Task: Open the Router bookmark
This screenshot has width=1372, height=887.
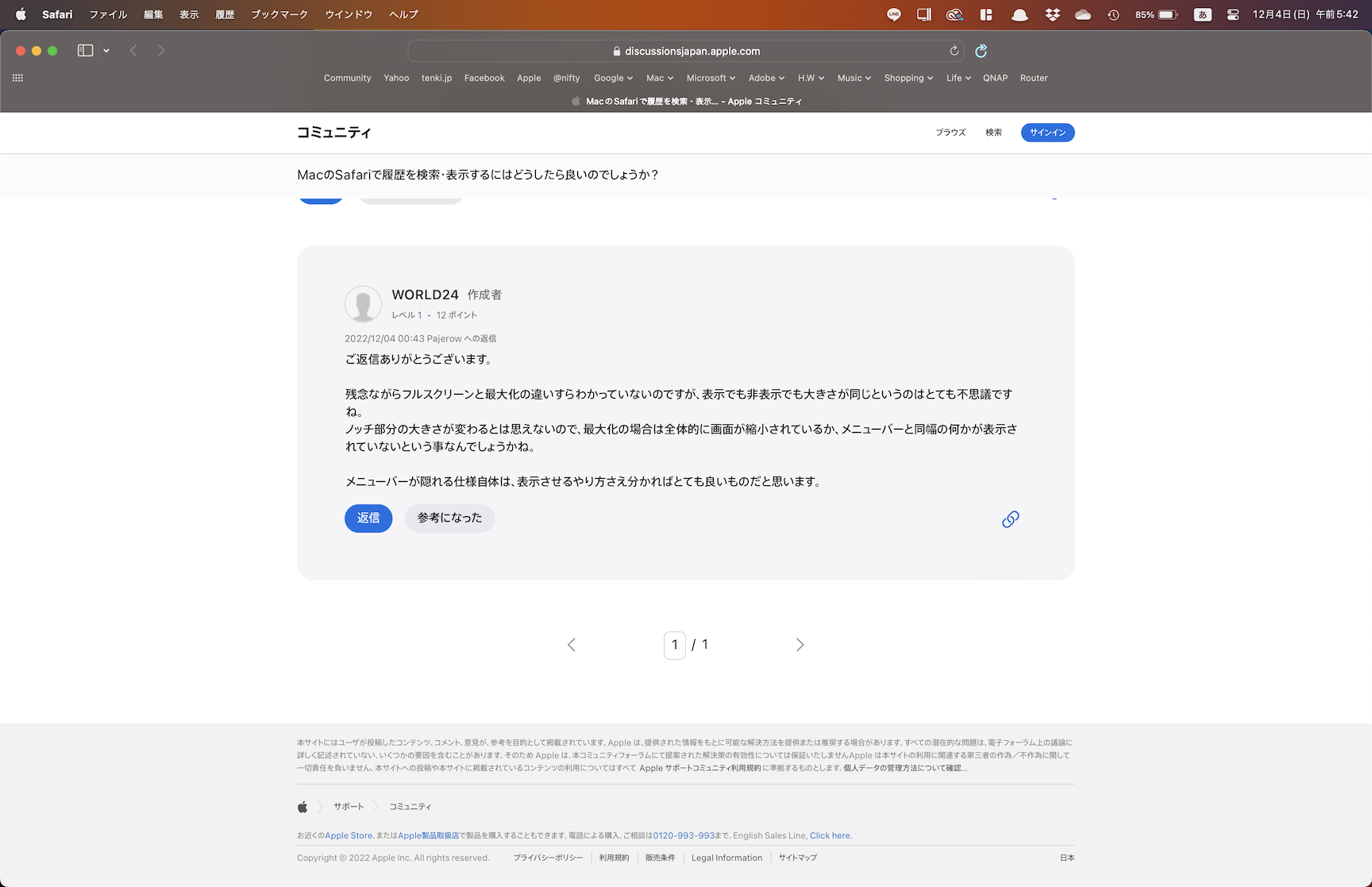Action: point(1034,78)
